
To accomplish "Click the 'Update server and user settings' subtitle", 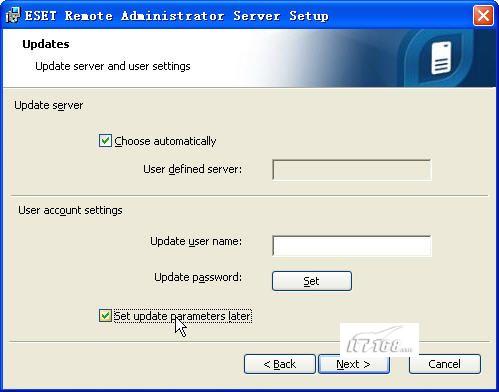I will pyautogui.click(x=113, y=66).
